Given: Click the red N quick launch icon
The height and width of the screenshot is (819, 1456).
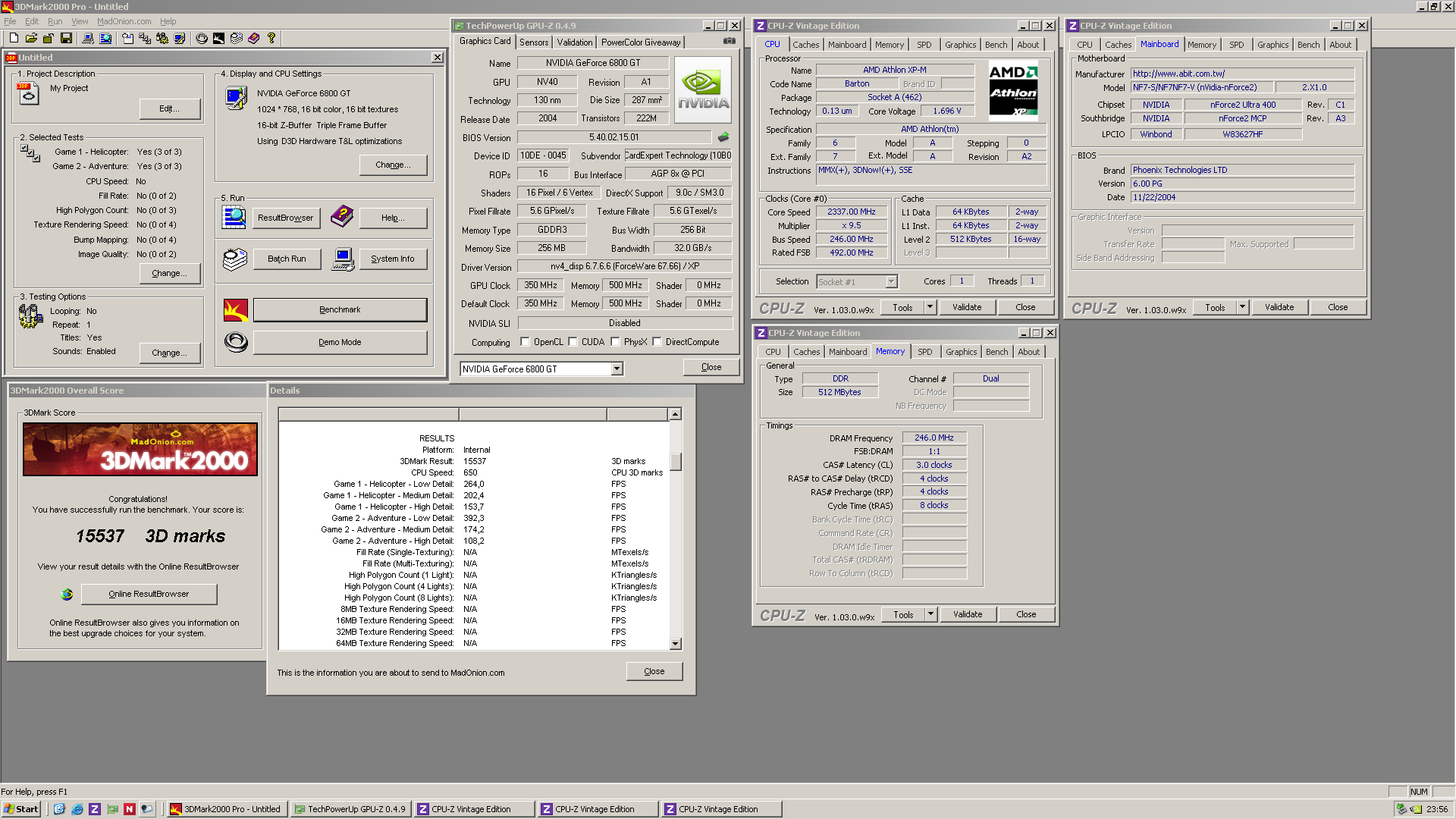Looking at the screenshot, I should pos(130,809).
